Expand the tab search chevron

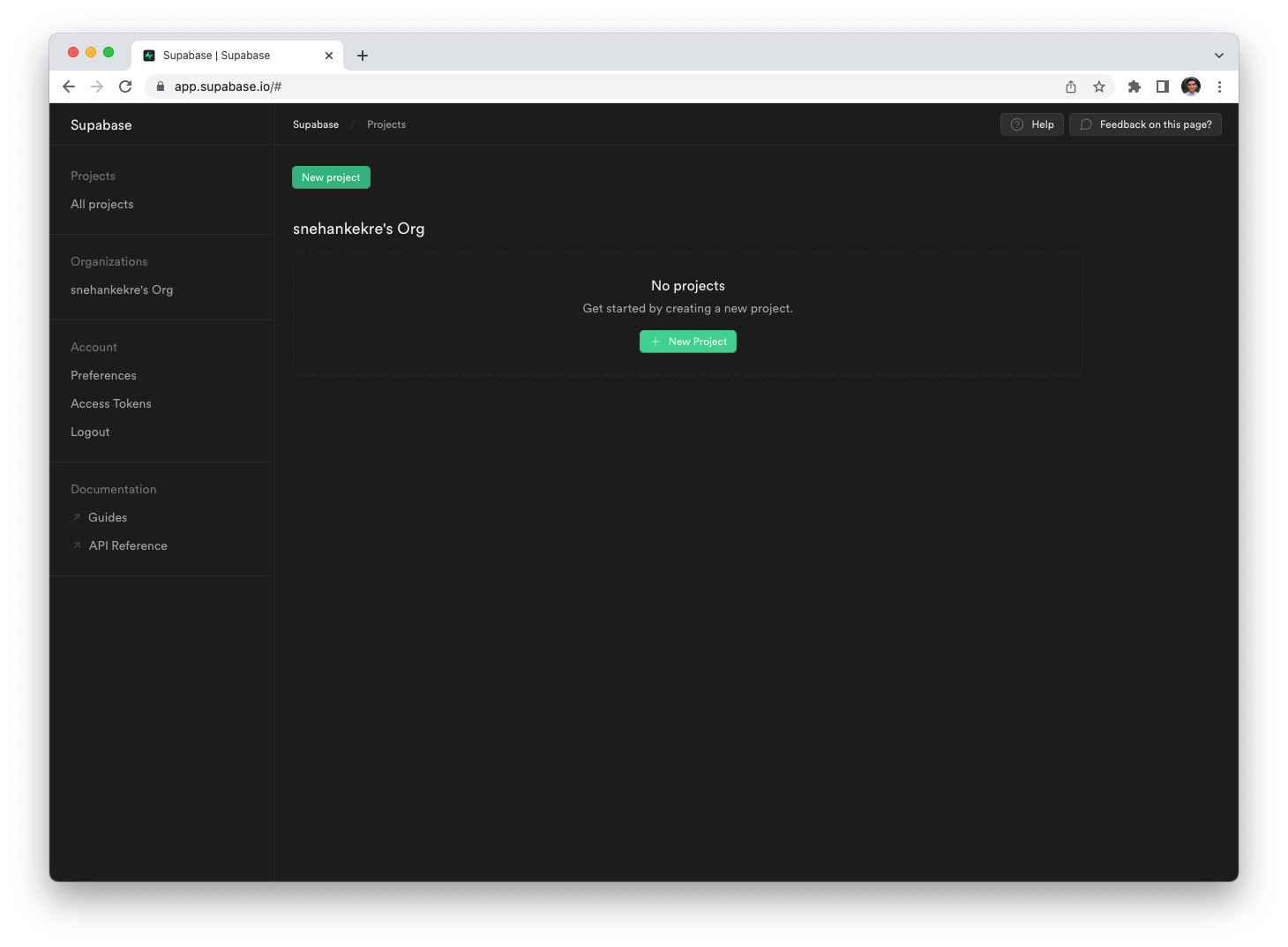(1218, 56)
